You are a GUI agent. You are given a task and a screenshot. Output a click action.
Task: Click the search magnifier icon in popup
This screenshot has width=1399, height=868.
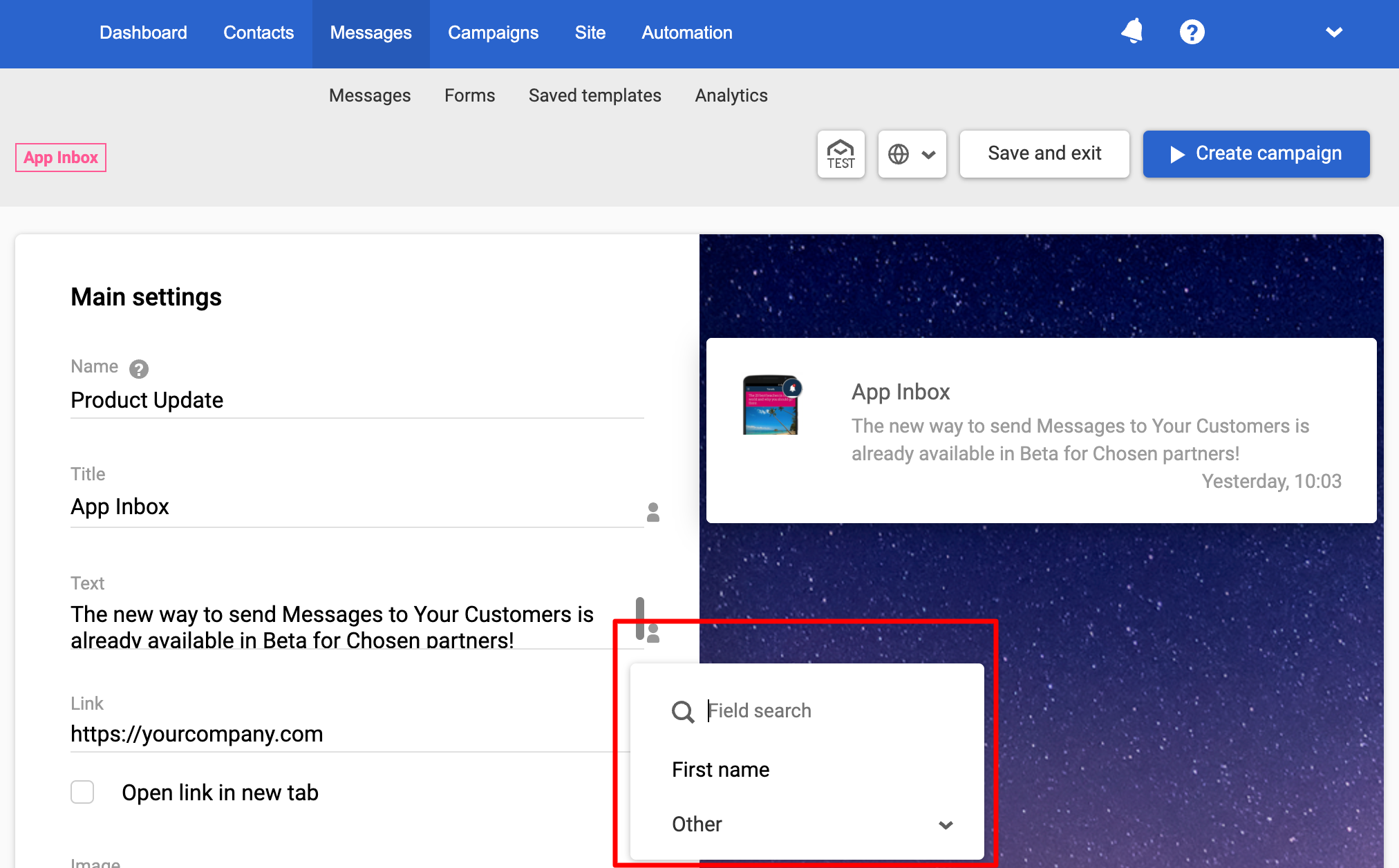click(x=682, y=711)
